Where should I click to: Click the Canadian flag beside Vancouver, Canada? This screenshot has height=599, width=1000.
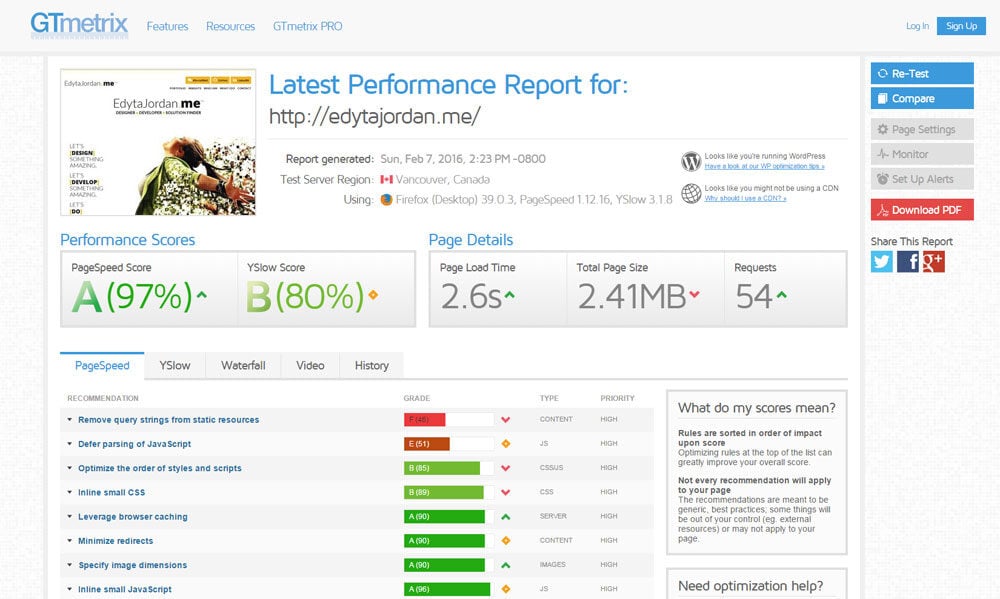pos(386,180)
